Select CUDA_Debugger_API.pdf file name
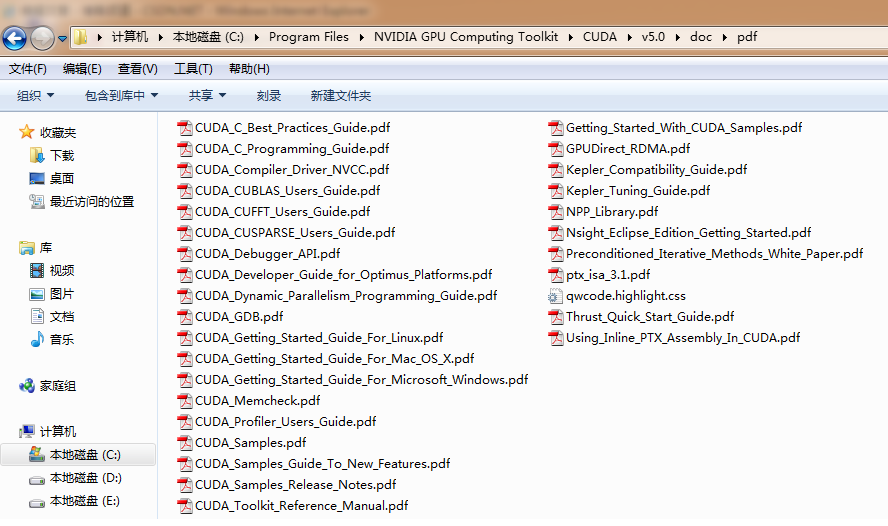 click(268, 254)
